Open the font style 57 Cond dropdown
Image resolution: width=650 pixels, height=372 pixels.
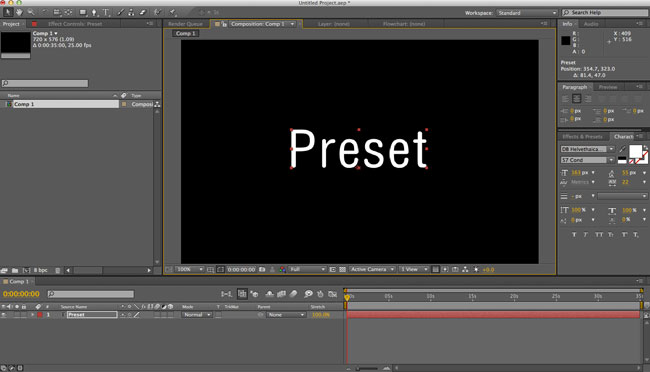pyautogui.click(x=587, y=160)
